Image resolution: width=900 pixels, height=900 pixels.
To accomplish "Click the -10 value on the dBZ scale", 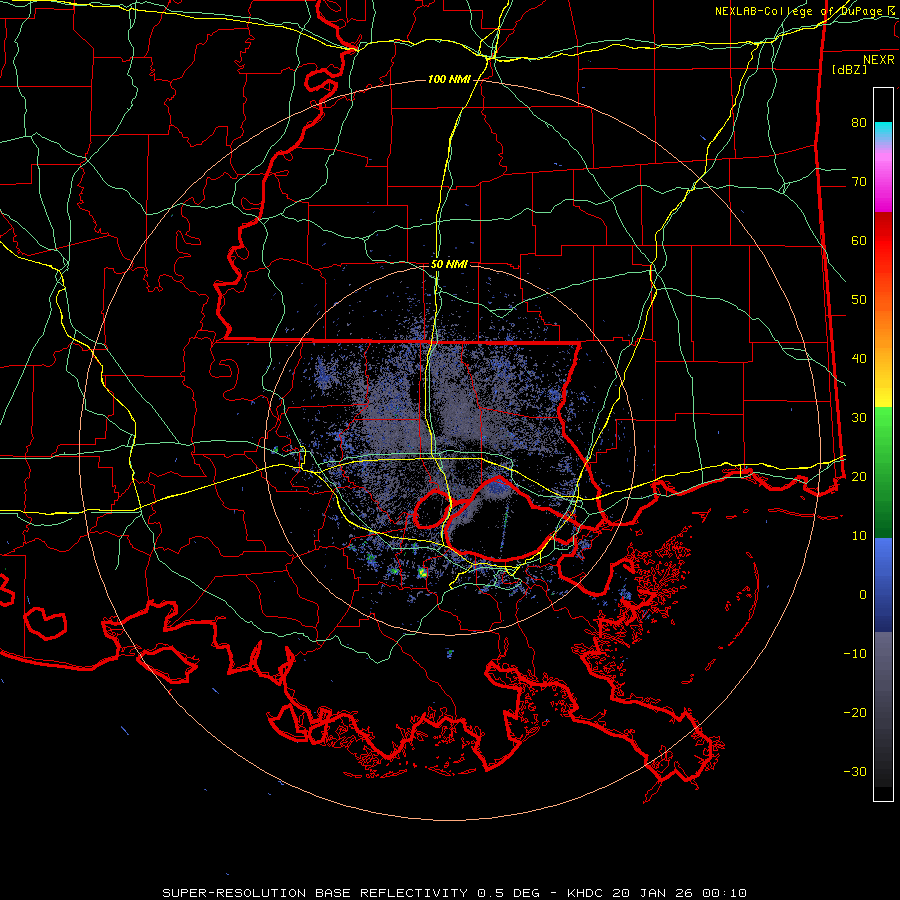I will pos(855,653).
